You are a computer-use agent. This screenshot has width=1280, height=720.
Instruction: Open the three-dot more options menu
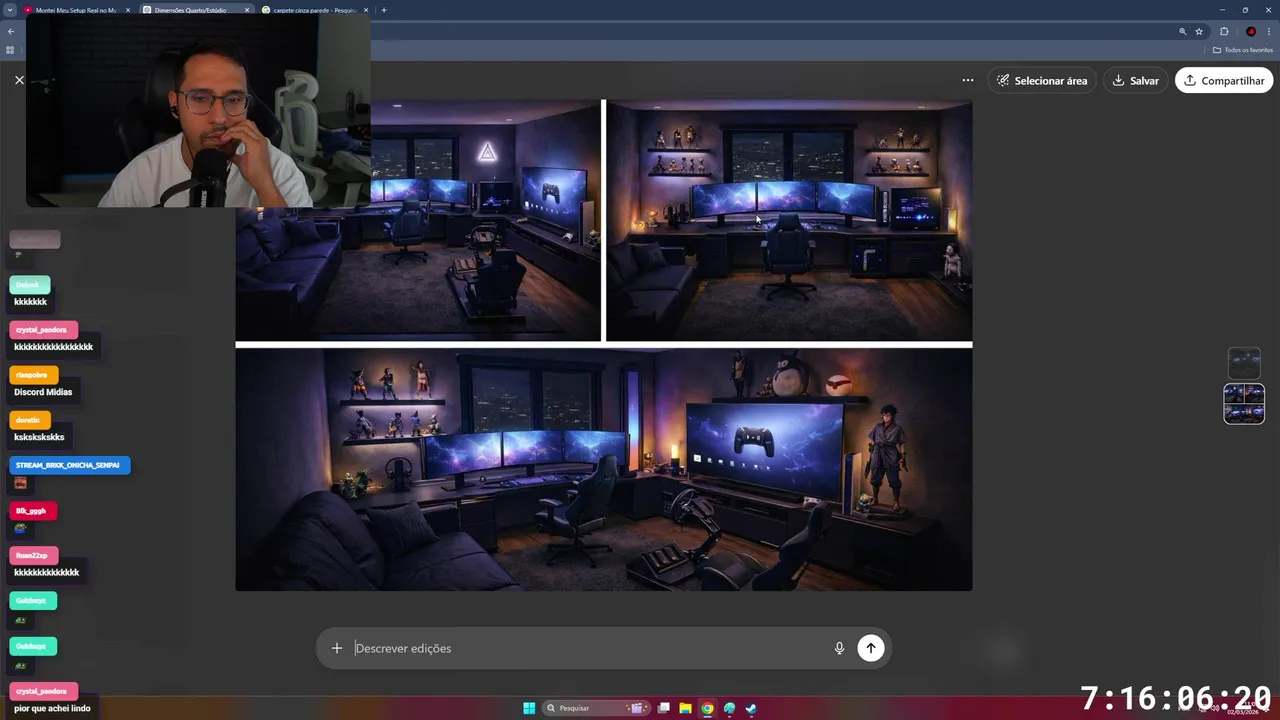point(967,80)
